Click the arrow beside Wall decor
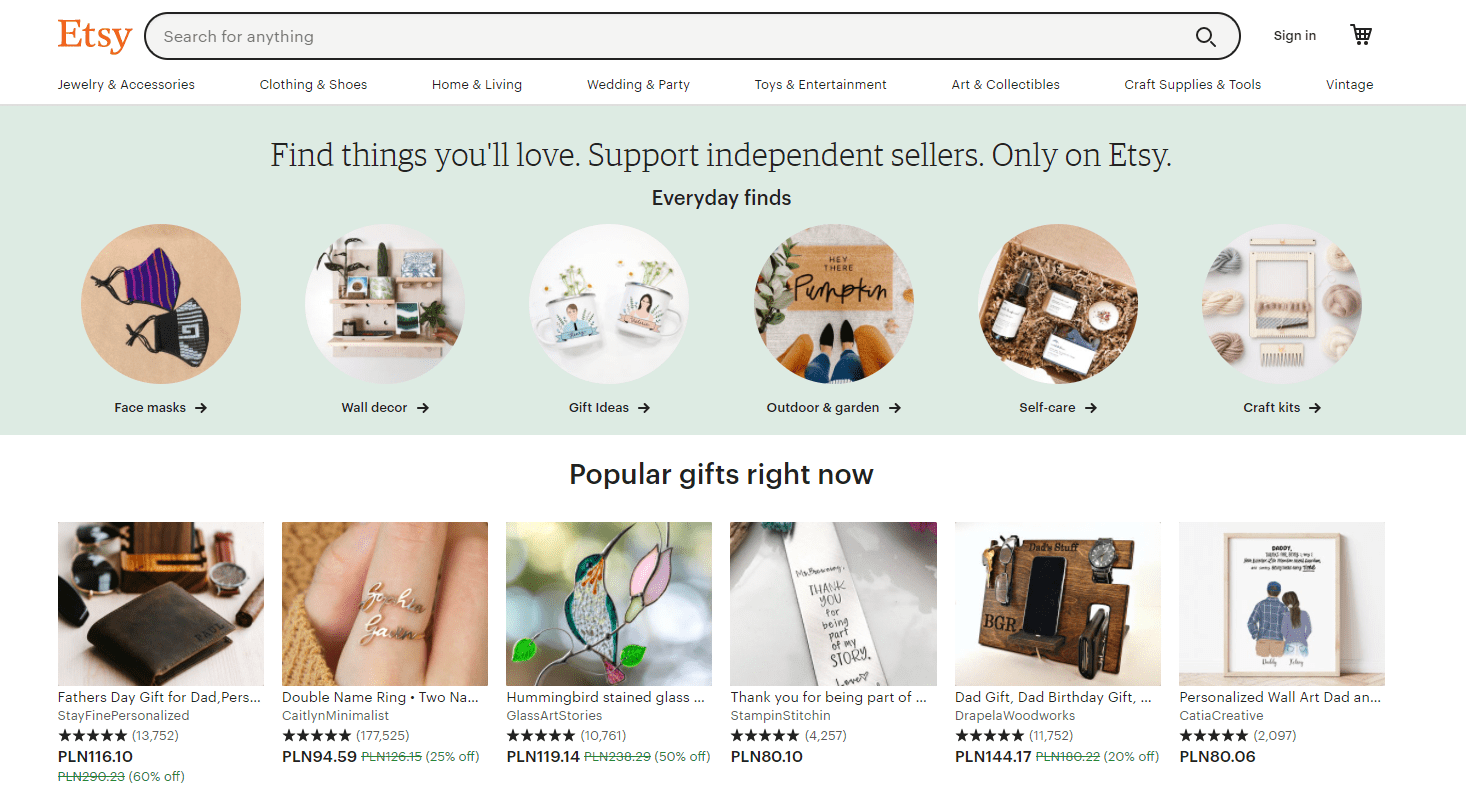The width and height of the screenshot is (1466, 795). pyautogui.click(x=426, y=407)
